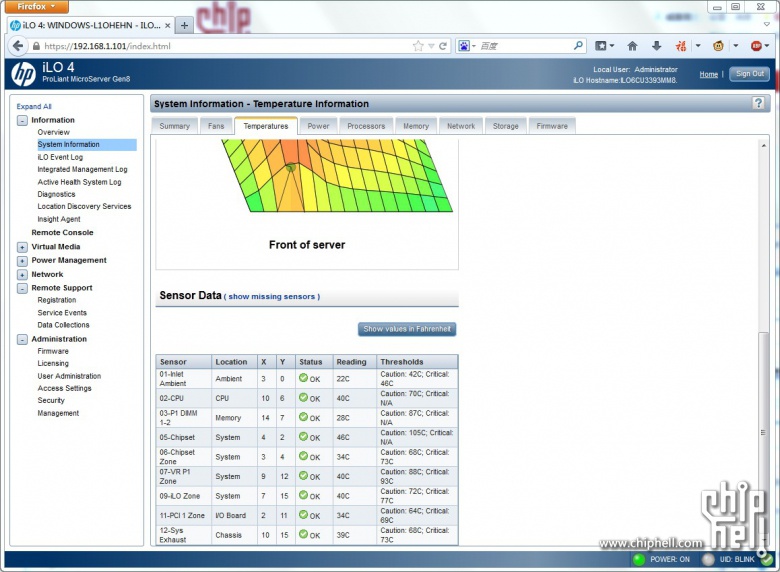Click the 12-Sys Exhaust sensor cell

point(184,535)
